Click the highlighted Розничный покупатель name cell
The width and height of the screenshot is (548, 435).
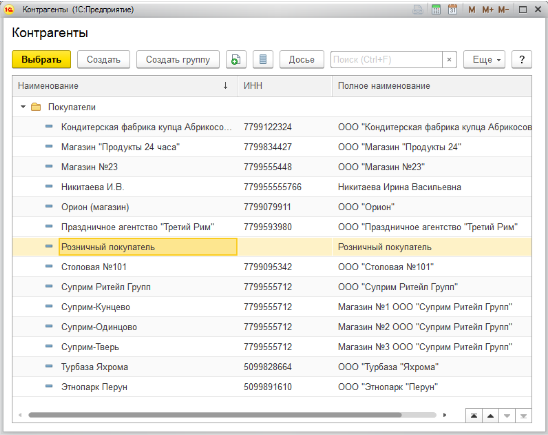tap(148, 247)
